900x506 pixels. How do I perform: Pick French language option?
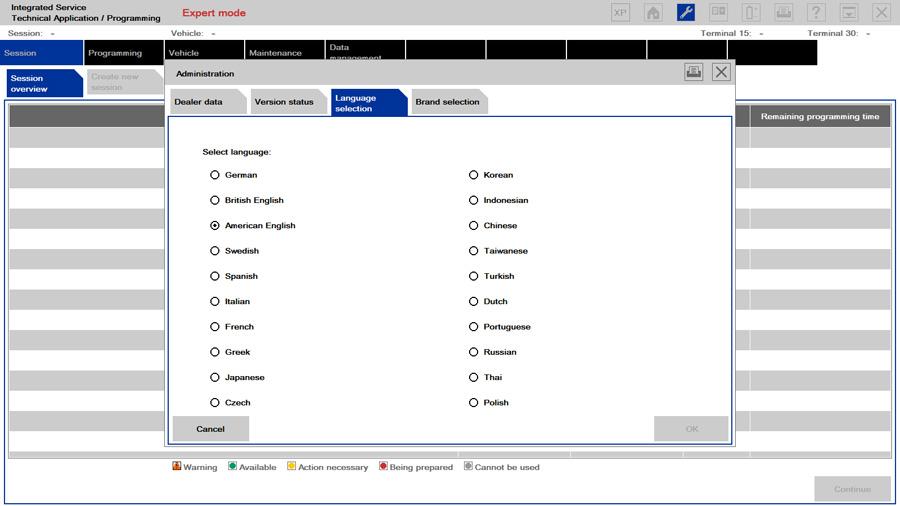point(215,326)
